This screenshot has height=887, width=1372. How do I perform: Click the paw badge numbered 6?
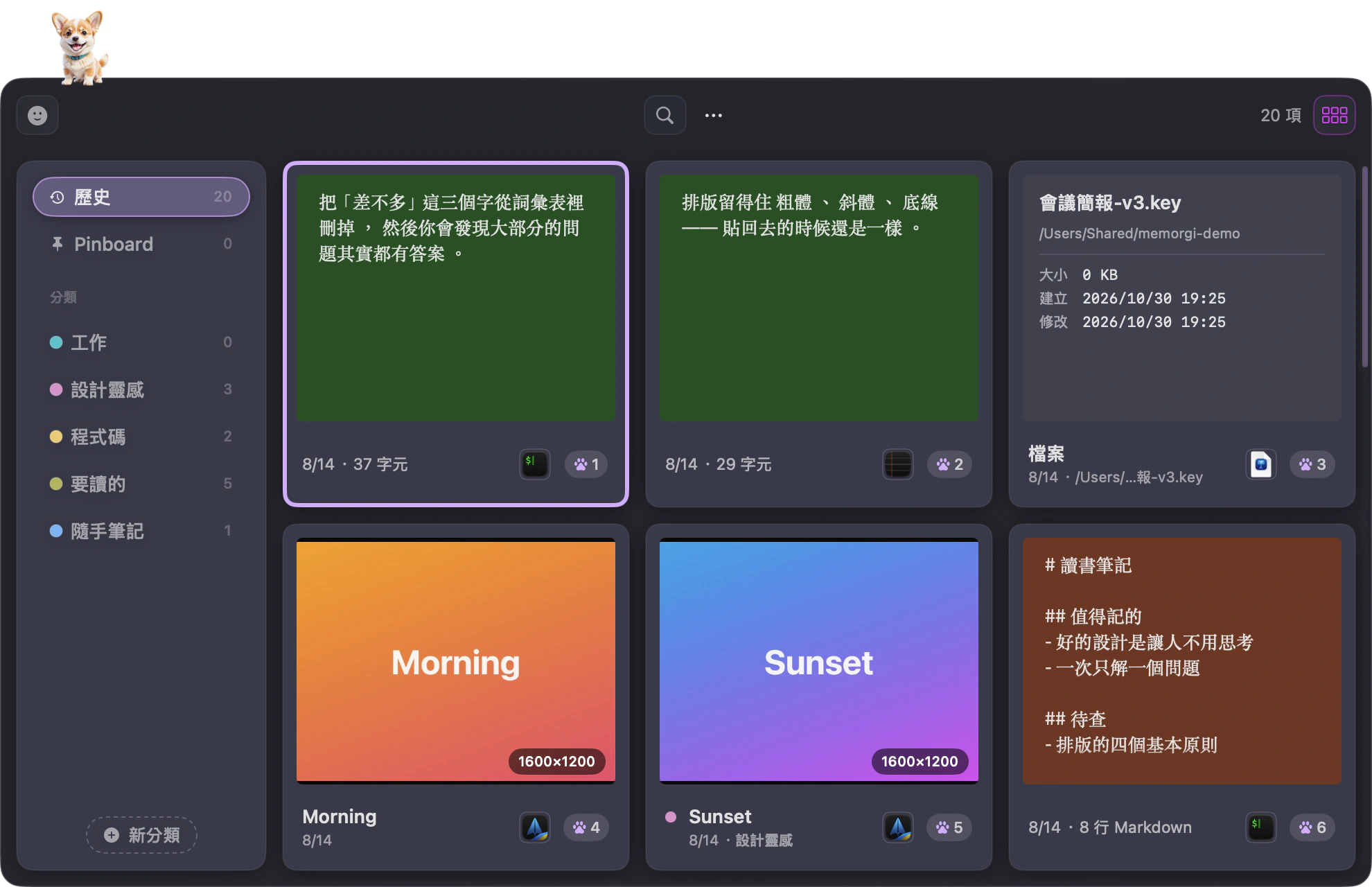click(1312, 827)
